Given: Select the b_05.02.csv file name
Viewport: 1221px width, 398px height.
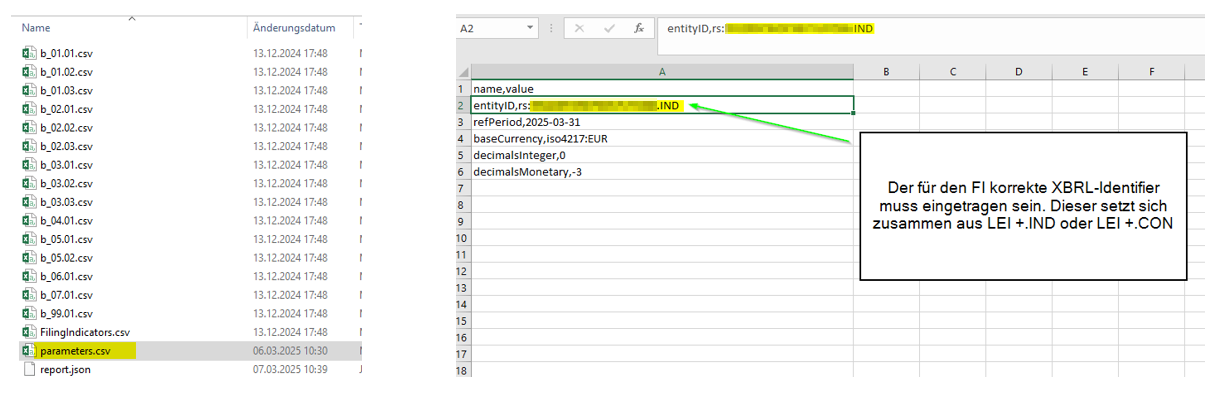Looking at the screenshot, I should (66, 258).
